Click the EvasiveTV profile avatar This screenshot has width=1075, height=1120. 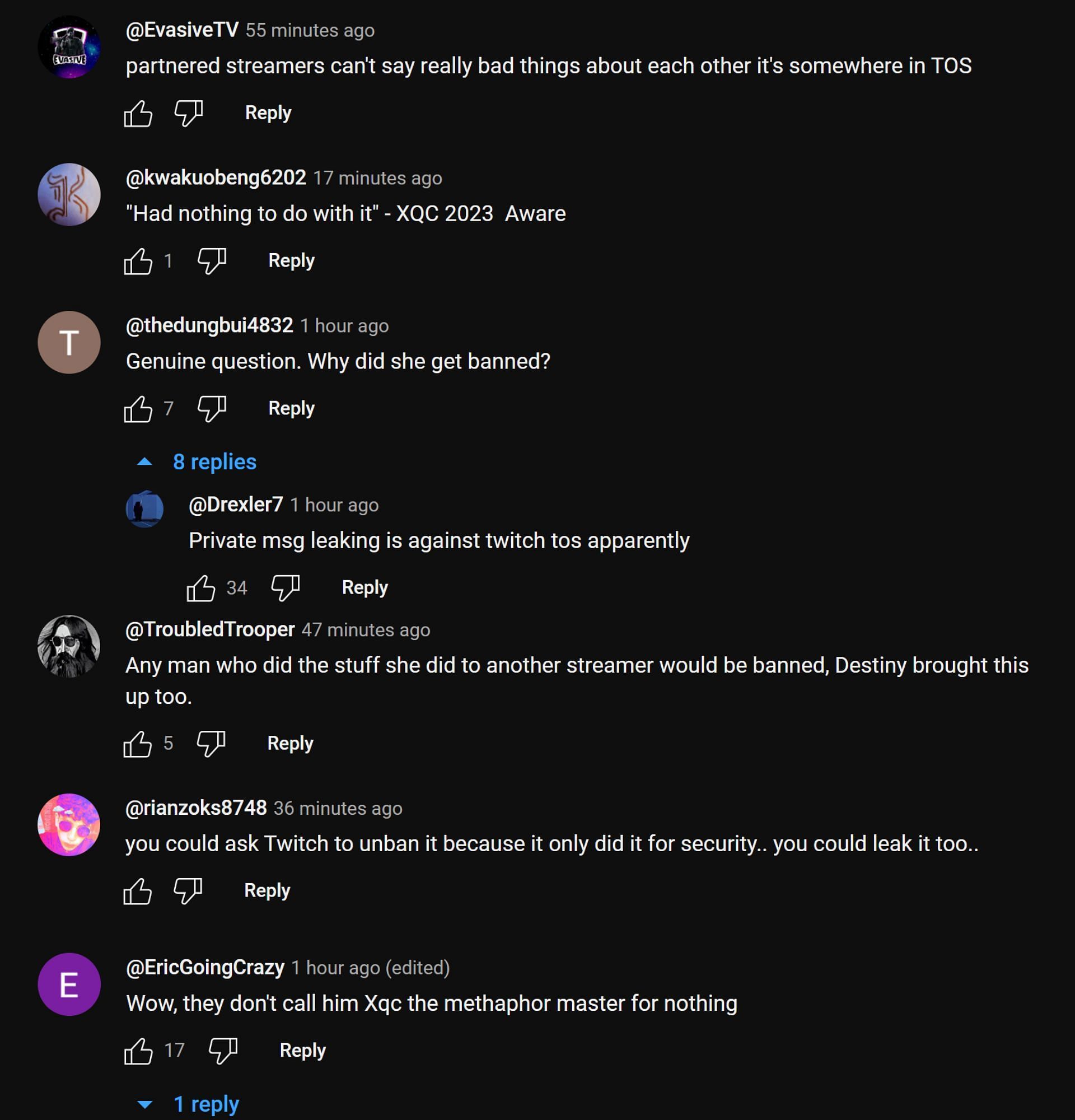click(69, 47)
